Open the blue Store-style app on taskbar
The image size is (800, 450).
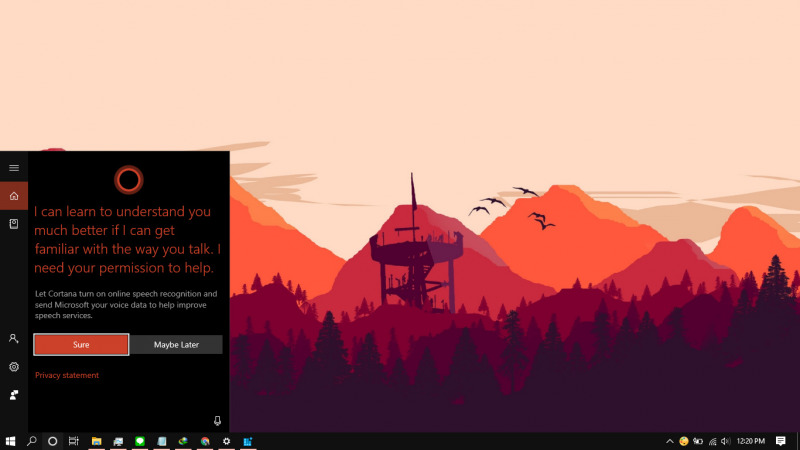pyautogui.click(x=248, y=441)
